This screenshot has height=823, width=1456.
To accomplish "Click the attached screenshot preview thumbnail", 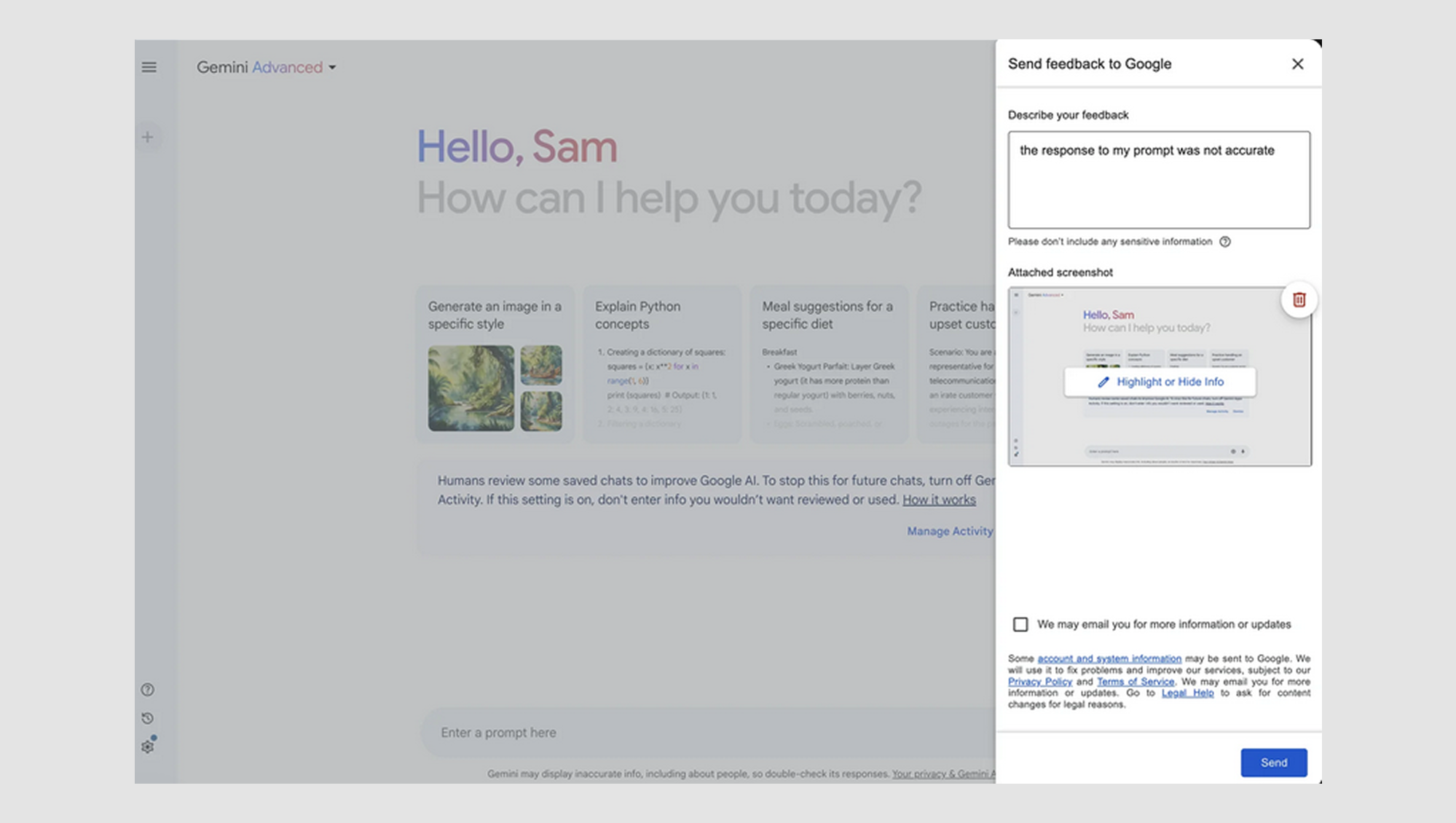I will pos(1160,377).
